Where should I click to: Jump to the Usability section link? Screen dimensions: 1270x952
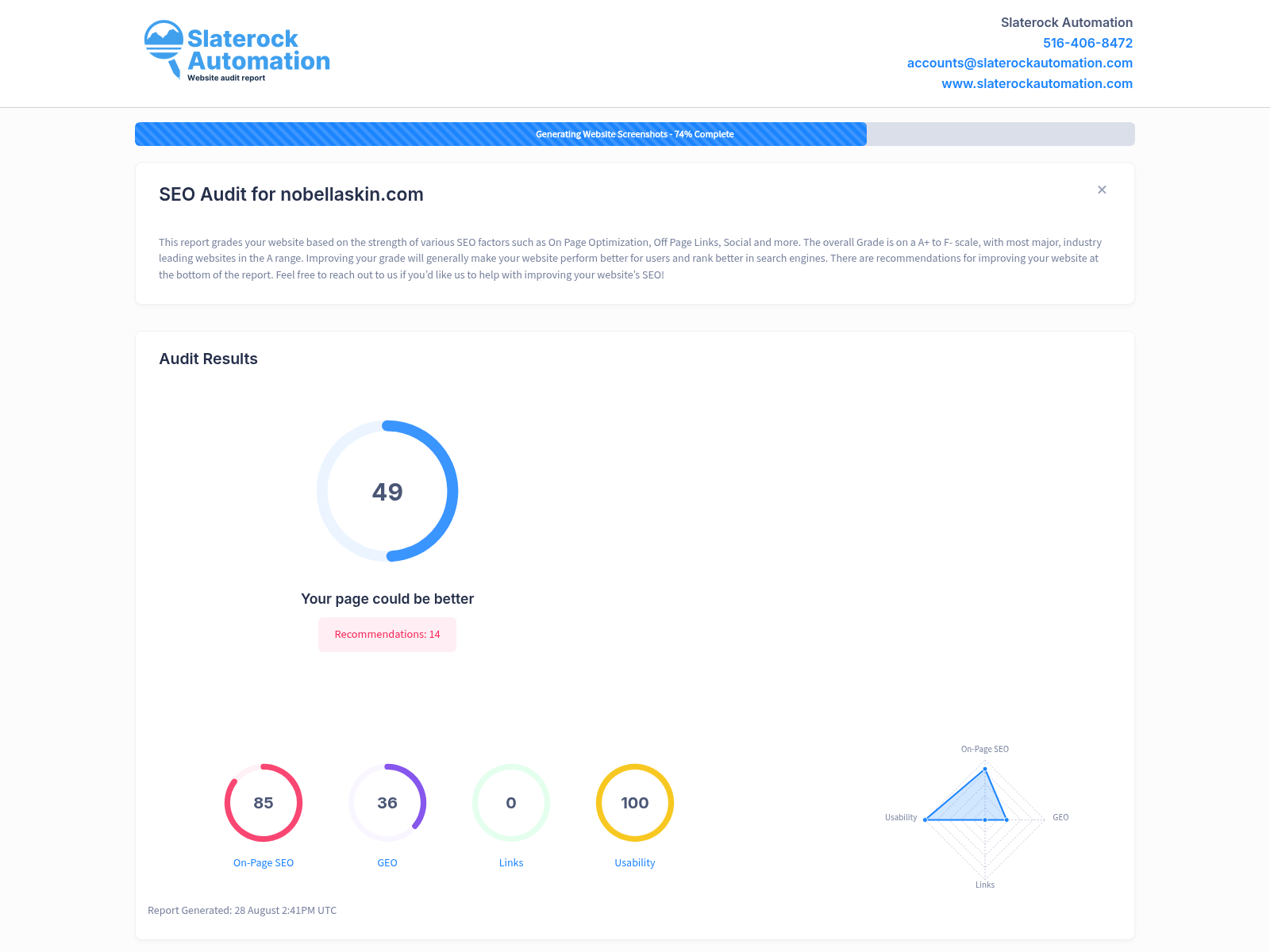635,862
